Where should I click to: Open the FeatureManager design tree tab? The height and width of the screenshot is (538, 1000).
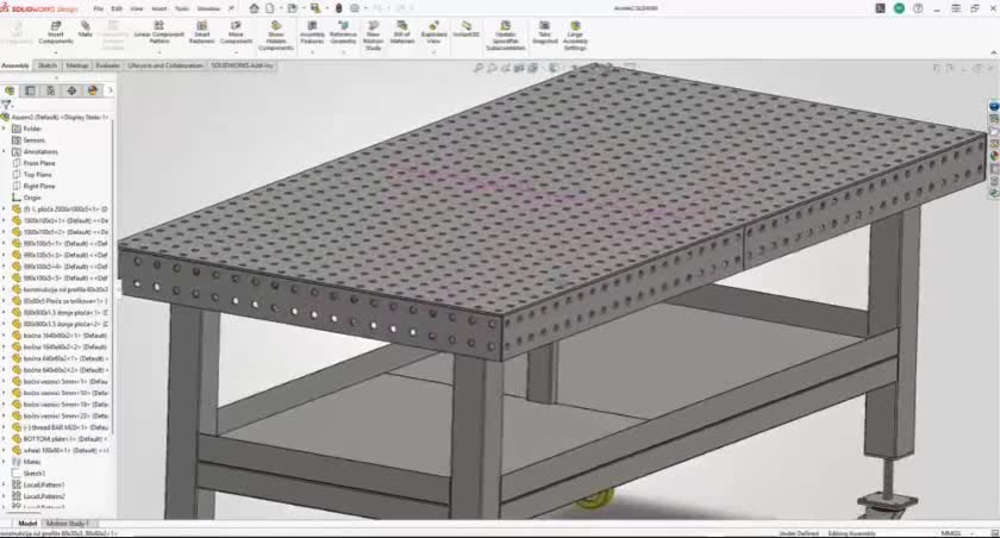(9, 91)
